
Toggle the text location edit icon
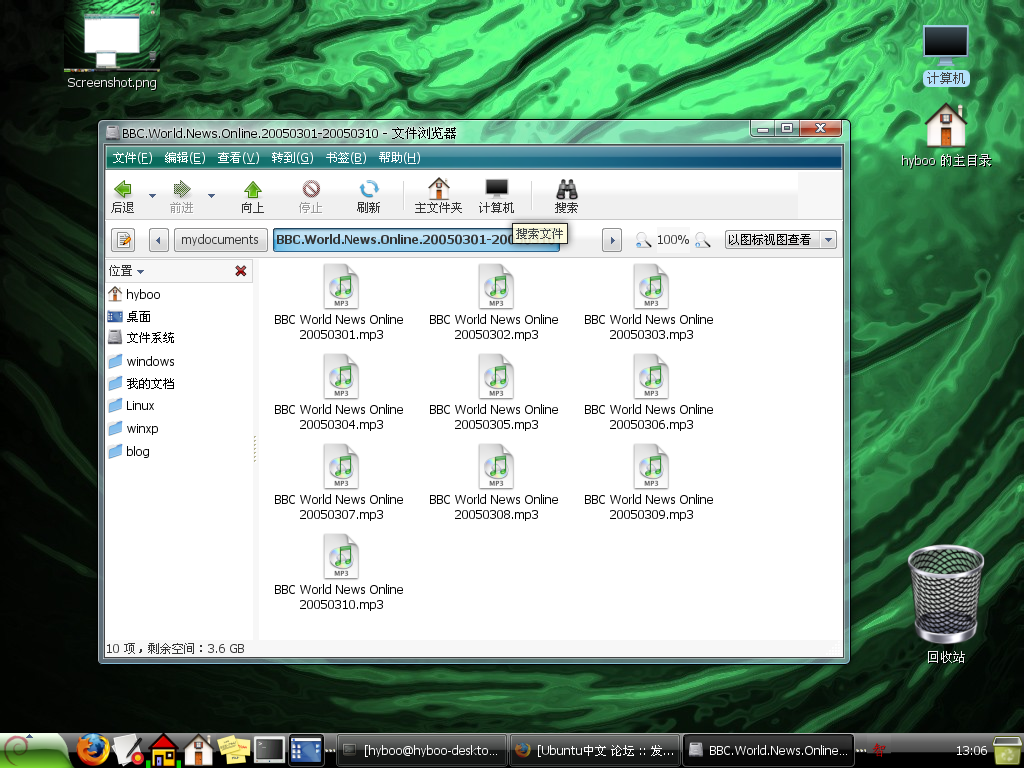[123, 240]
